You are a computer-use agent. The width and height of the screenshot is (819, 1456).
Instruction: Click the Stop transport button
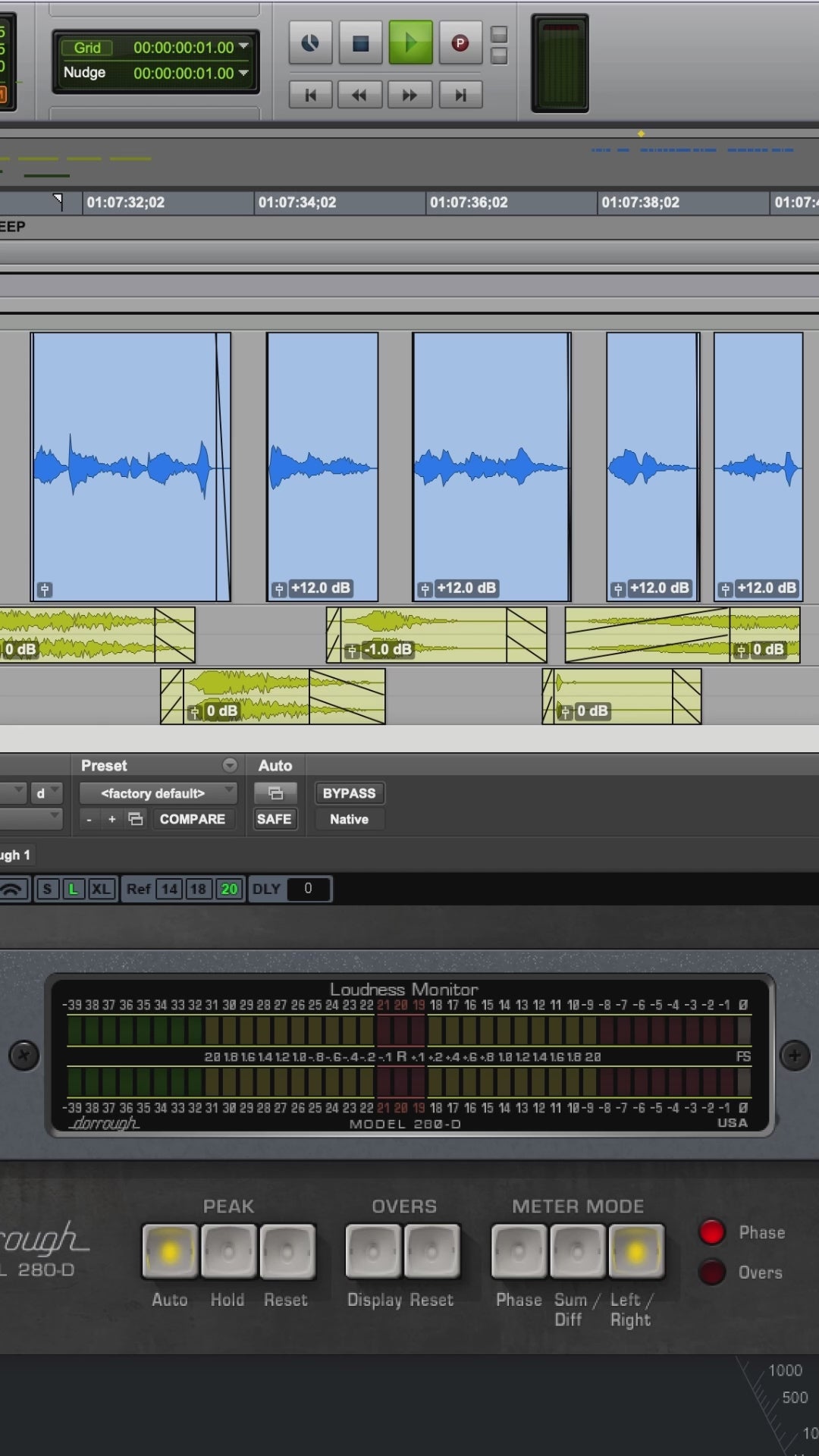pyautogui.click(x=360, y=43)
